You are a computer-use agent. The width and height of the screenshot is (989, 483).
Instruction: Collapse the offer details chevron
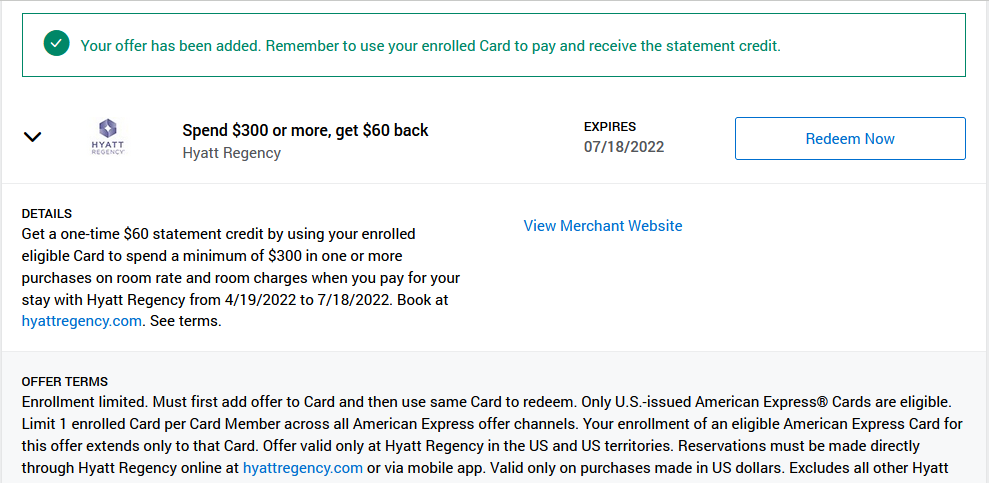(32, 136)
